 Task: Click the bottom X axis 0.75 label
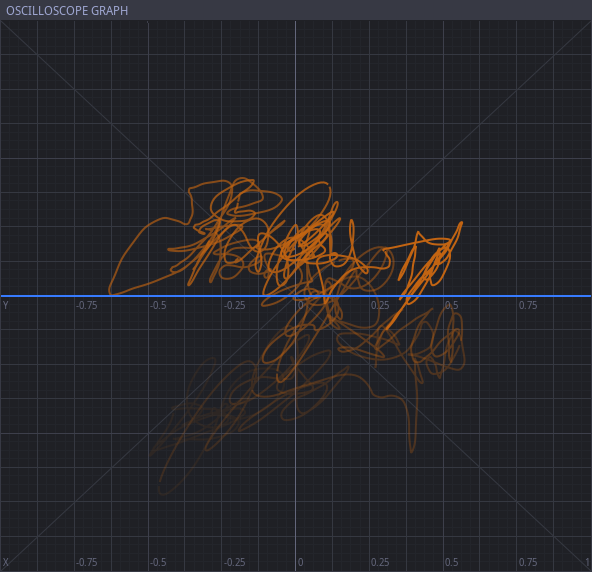(528, 562)
